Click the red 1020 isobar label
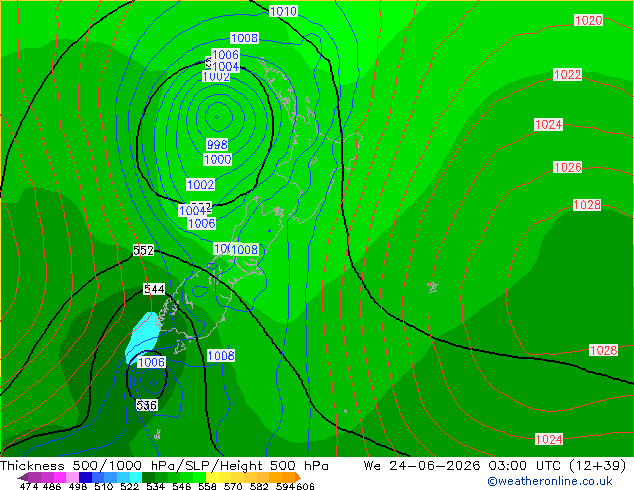This screenshot has width=634, height=490. pyautogui.click(x=589, y=20)
